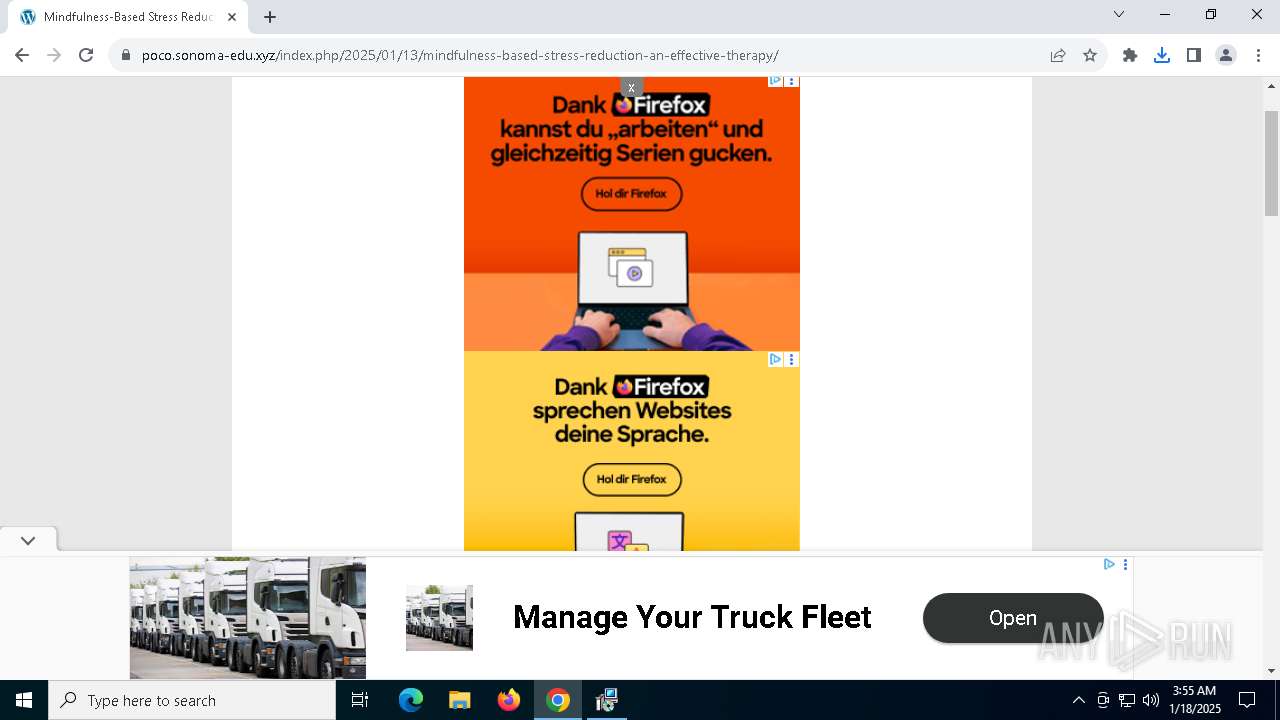The image size is (1280, 720).
Task: Switch to Chrome in the taskbar
Action: (x=558, y=700)
